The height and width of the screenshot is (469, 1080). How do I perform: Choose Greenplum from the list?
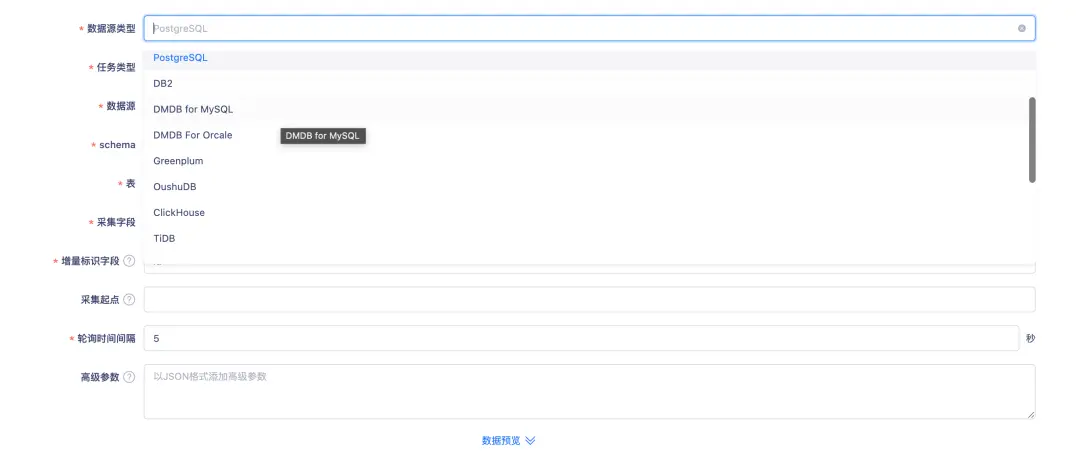point(590,161)
